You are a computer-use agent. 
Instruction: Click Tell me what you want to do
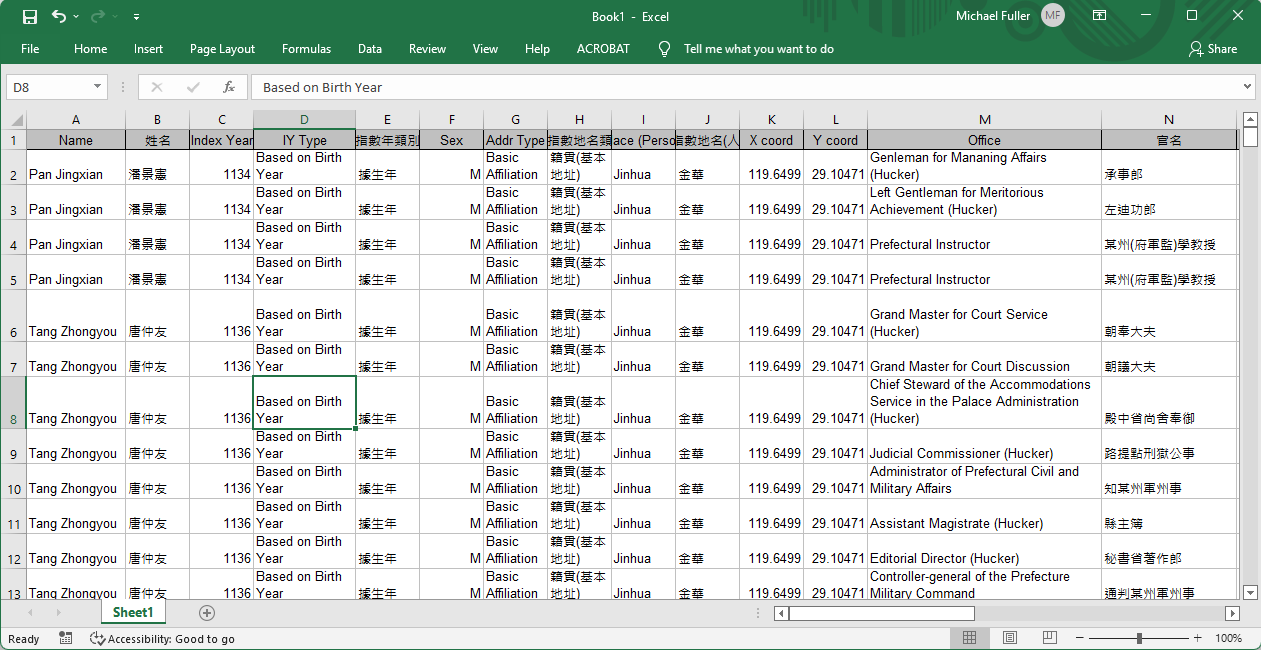[758, 49]
